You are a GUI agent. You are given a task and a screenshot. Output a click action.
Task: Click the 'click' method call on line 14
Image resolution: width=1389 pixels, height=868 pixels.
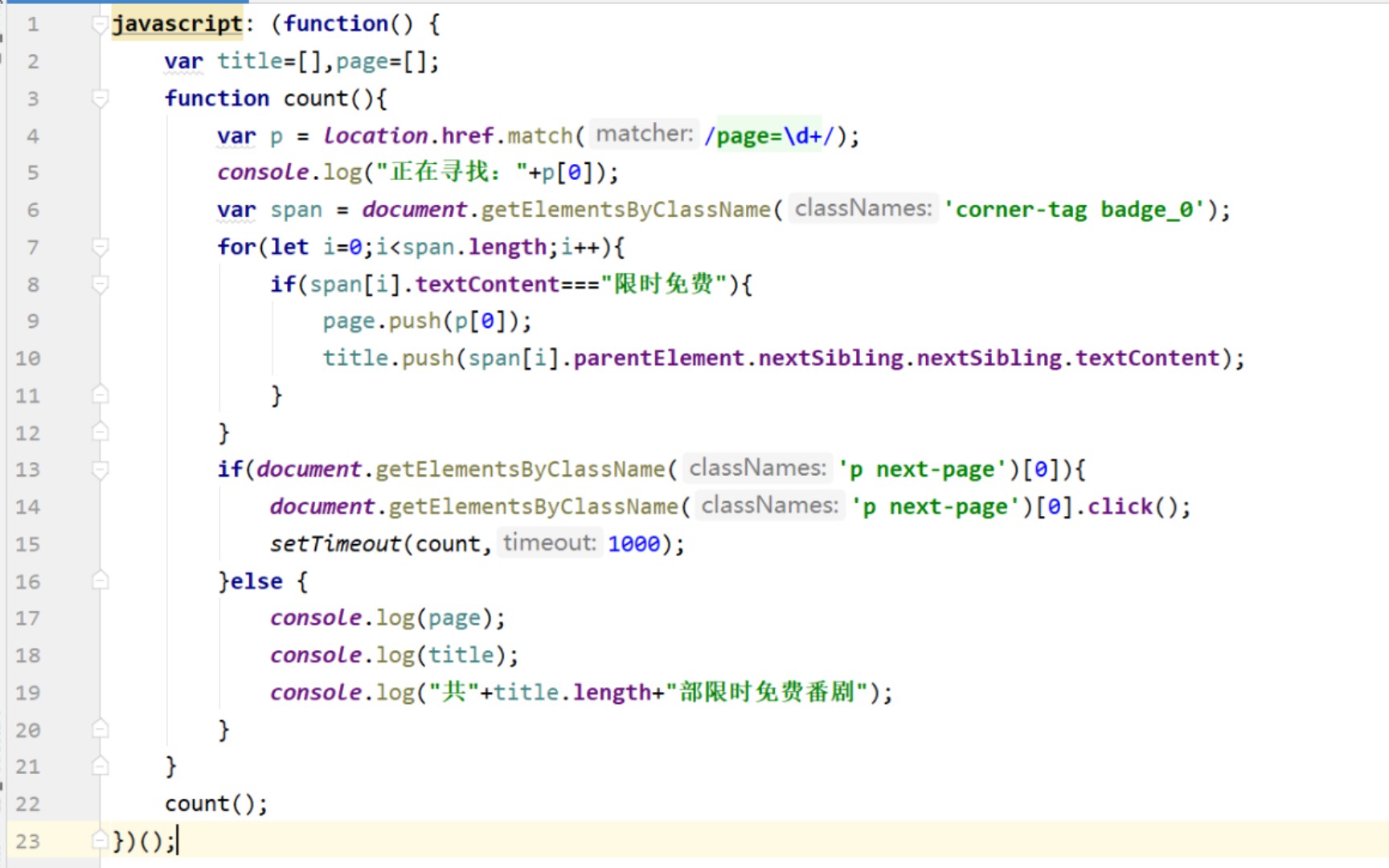point(1120,506)
